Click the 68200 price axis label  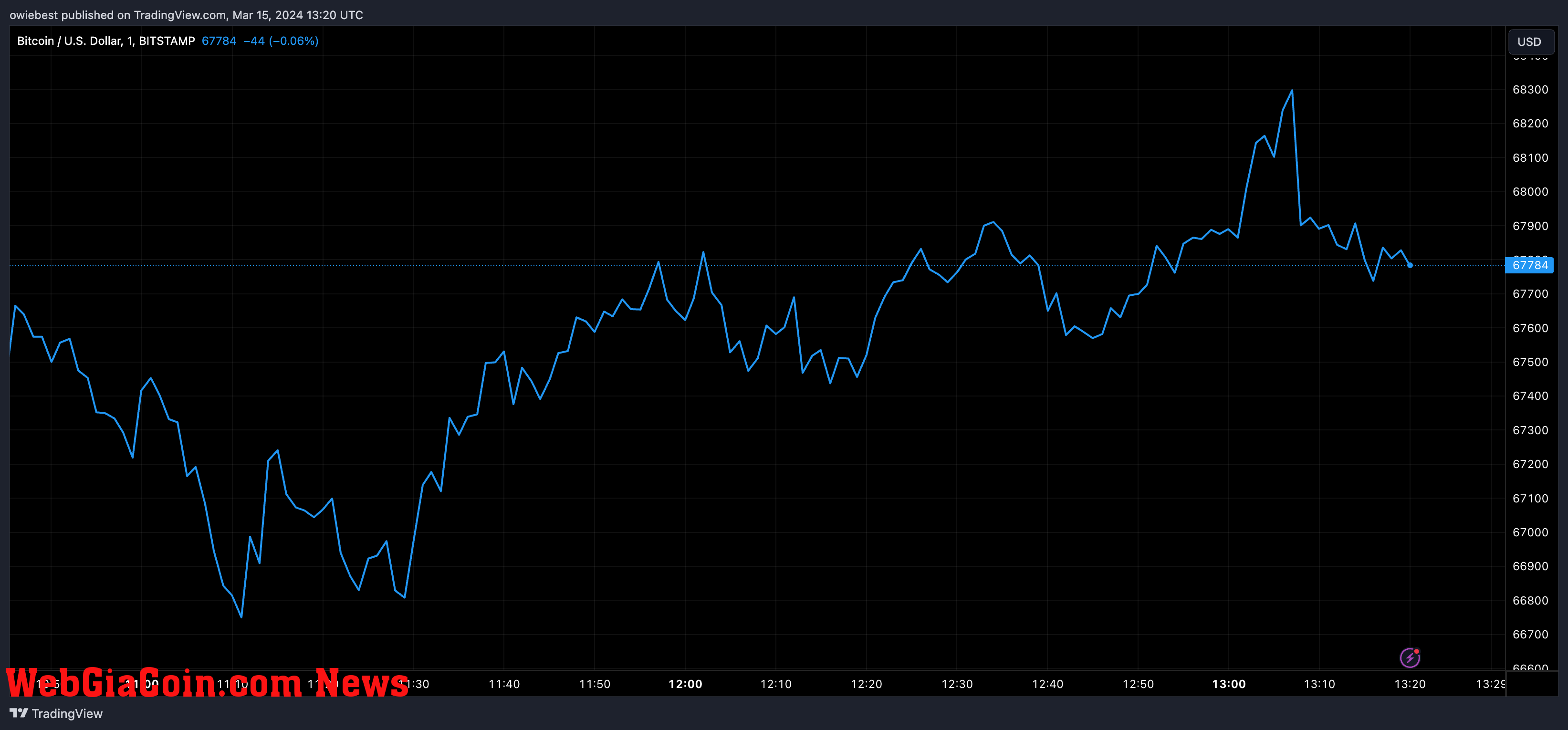pyautogui.click(x=1530, y=124)
